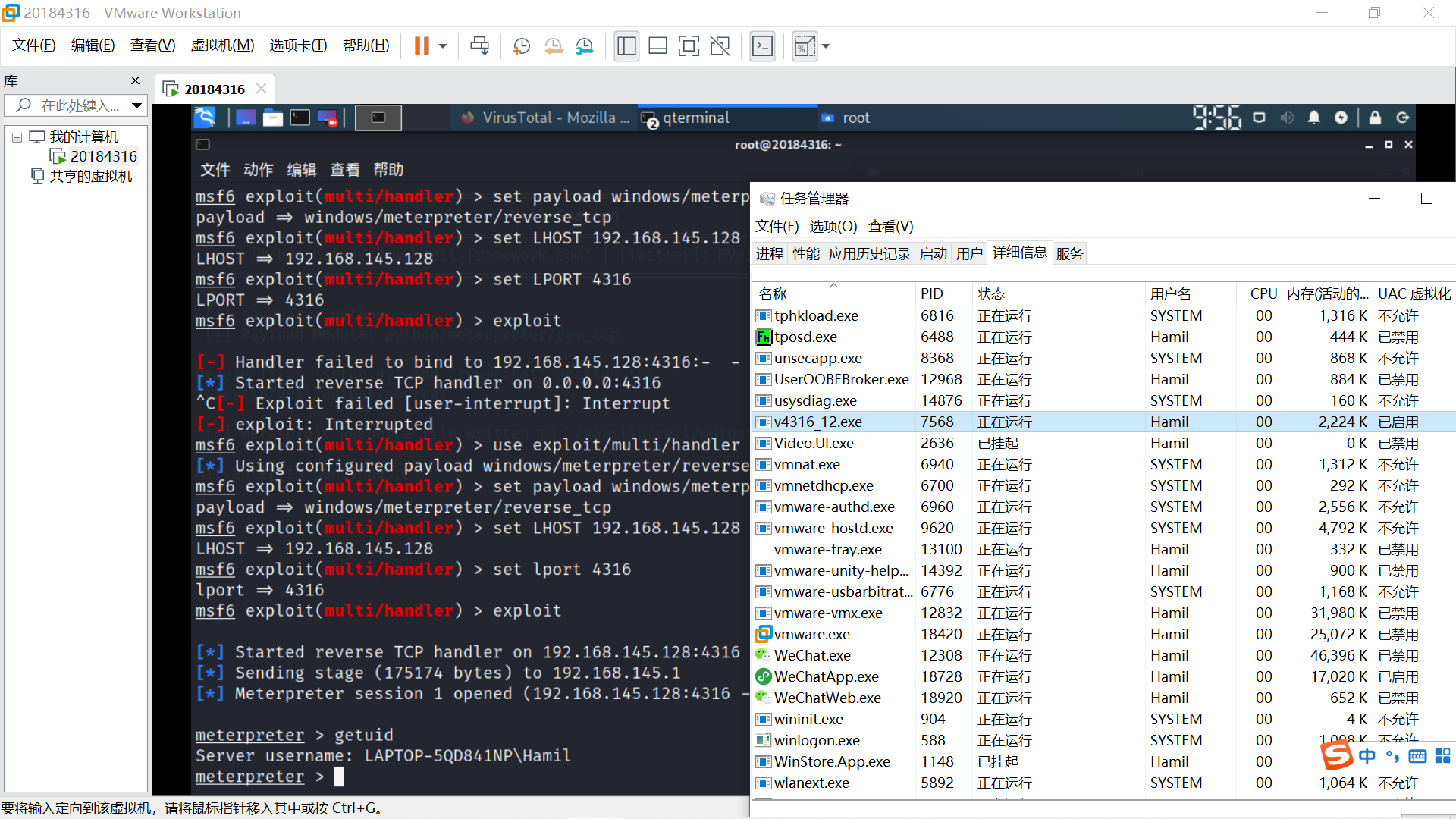
Task: Click Kali dragon application menu icon
Action: pos(205,118)
